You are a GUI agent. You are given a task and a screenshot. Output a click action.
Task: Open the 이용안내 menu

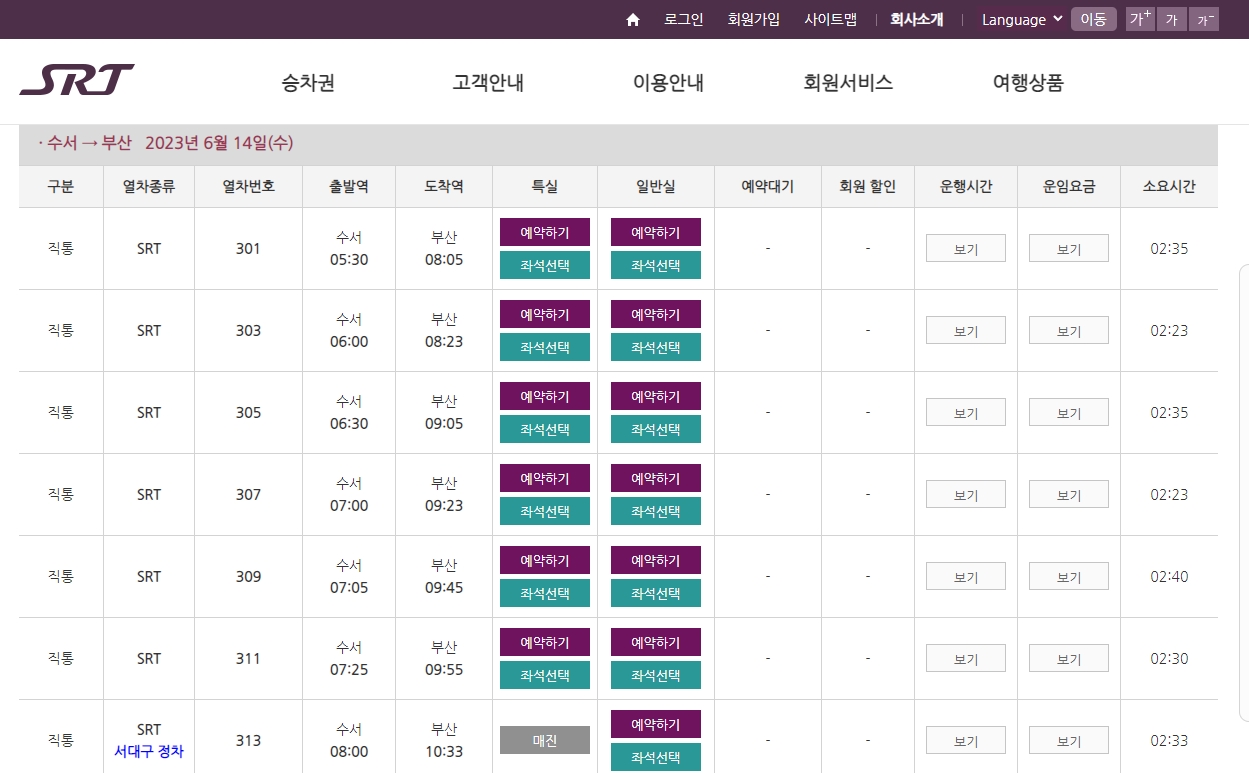point(668,83)
